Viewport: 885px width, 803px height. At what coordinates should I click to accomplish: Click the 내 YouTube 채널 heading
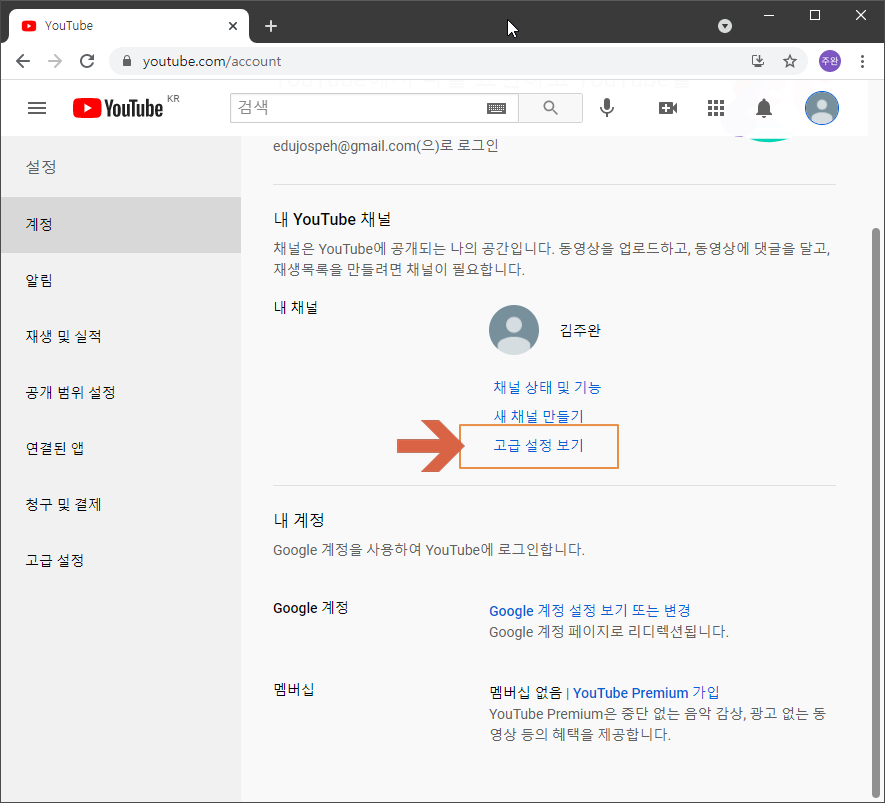(x=332, y=219)
